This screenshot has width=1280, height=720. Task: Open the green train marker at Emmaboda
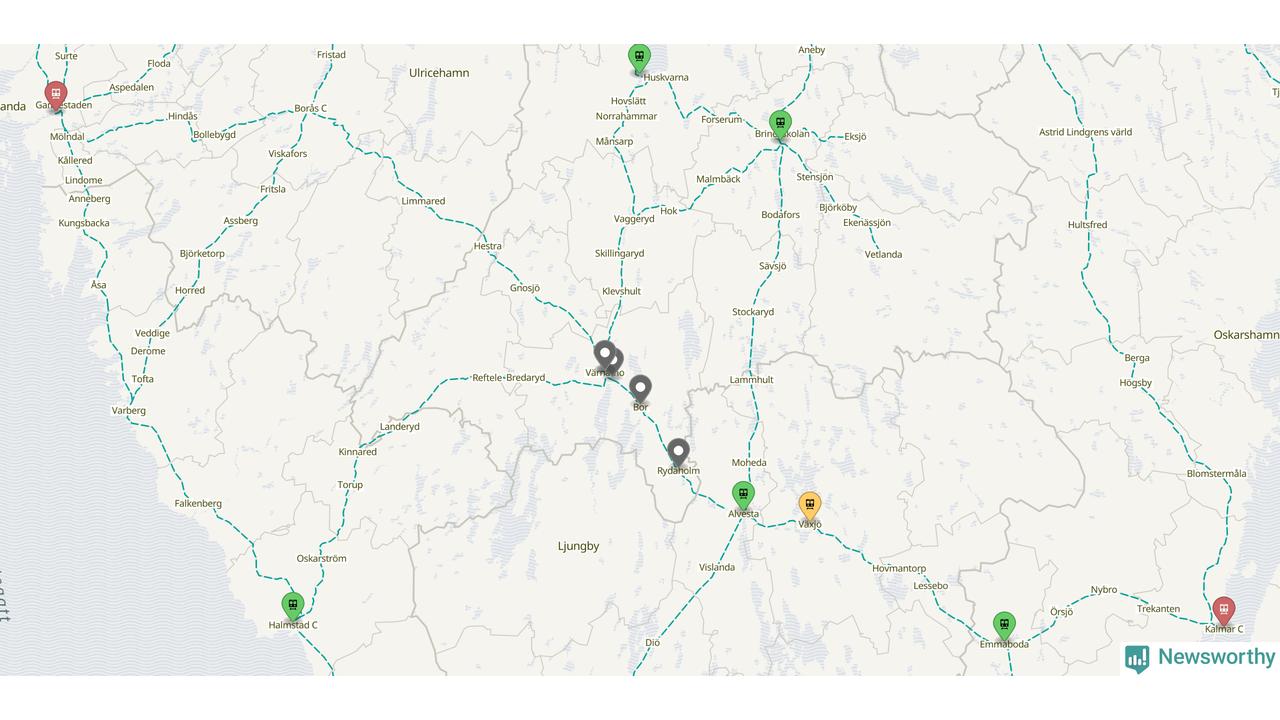1004,626
